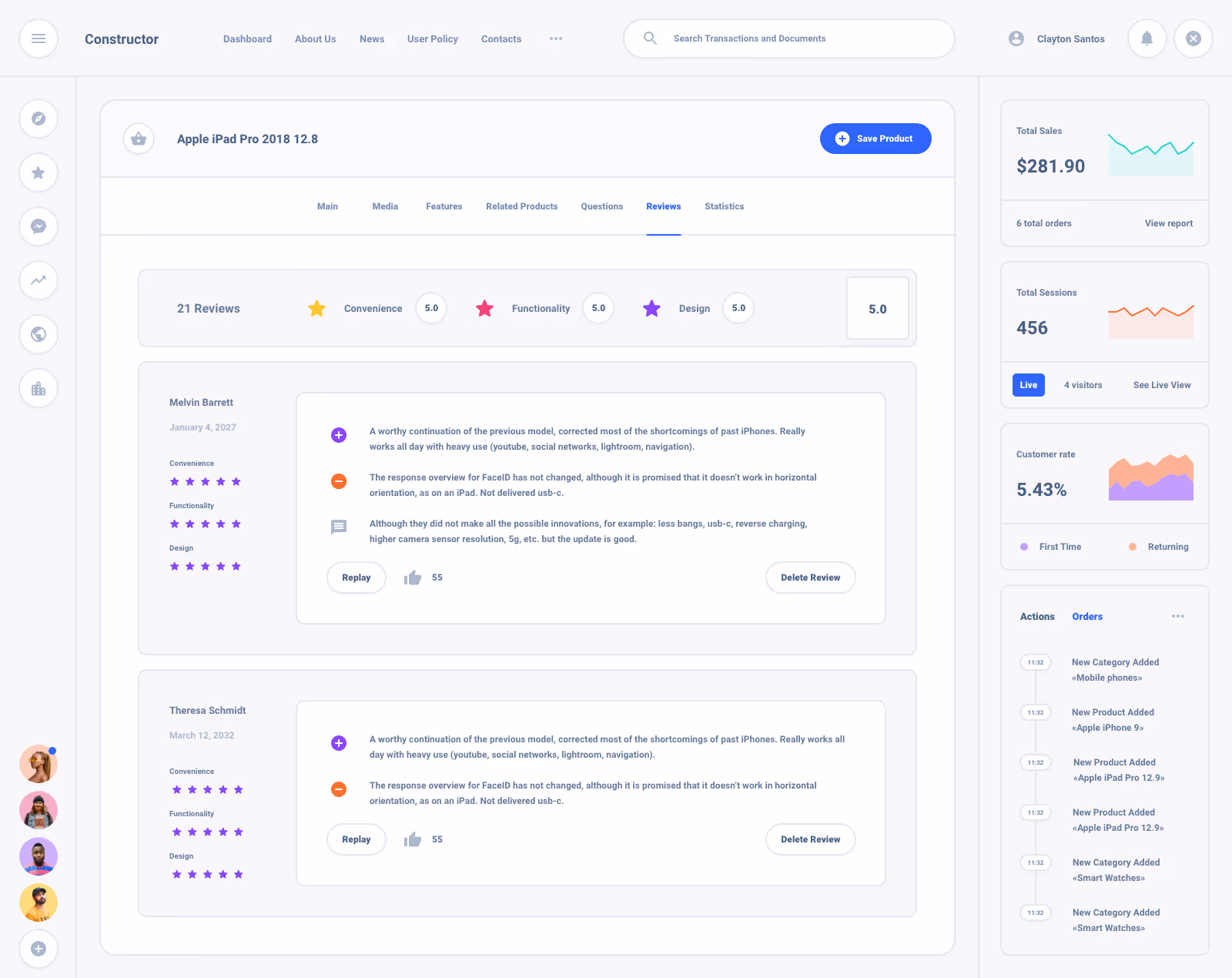Type in the Search Transactions and Documents field
The width and height of the screenshot is (1232, 978).
click(x=788, y=39)
